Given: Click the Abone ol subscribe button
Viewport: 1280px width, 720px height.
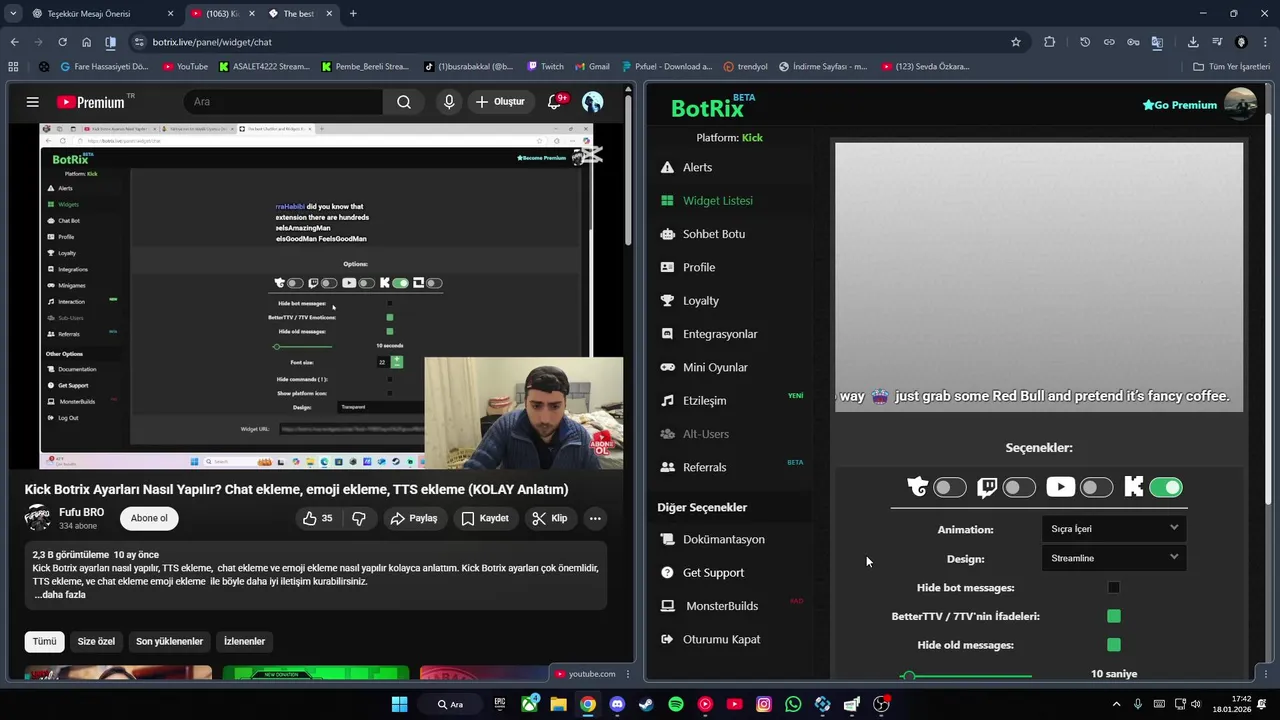Looking at the screenshot, I should [149, 518].
